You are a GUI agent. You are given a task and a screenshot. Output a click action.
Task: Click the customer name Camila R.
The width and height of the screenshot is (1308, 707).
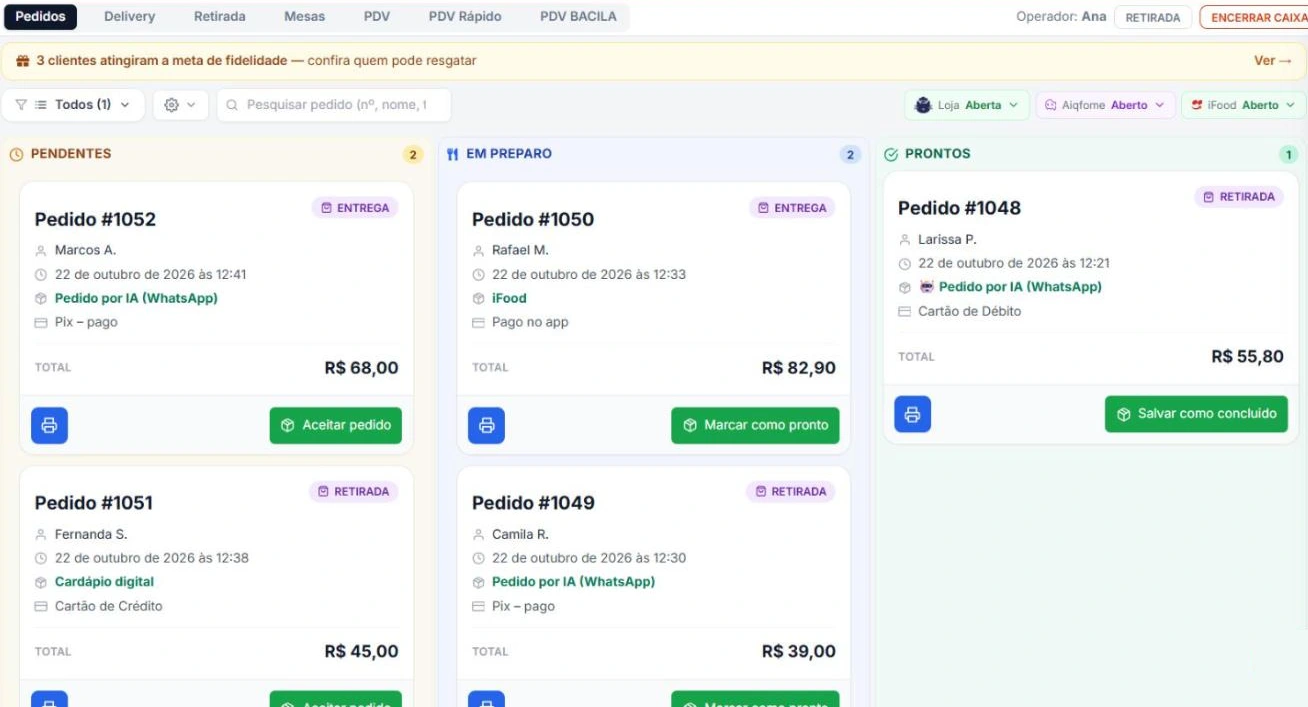[x=520, y=534]
